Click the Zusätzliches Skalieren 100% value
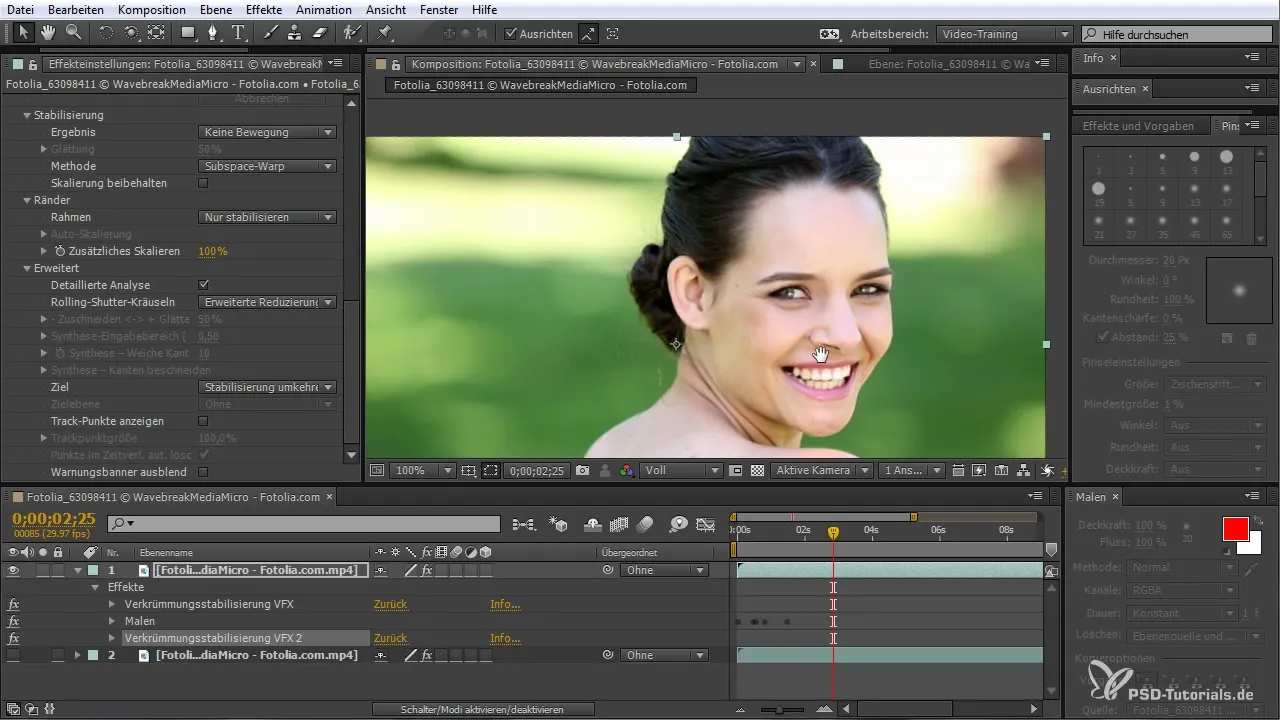This screenshot has width=1280, height=720. point(213,251)
